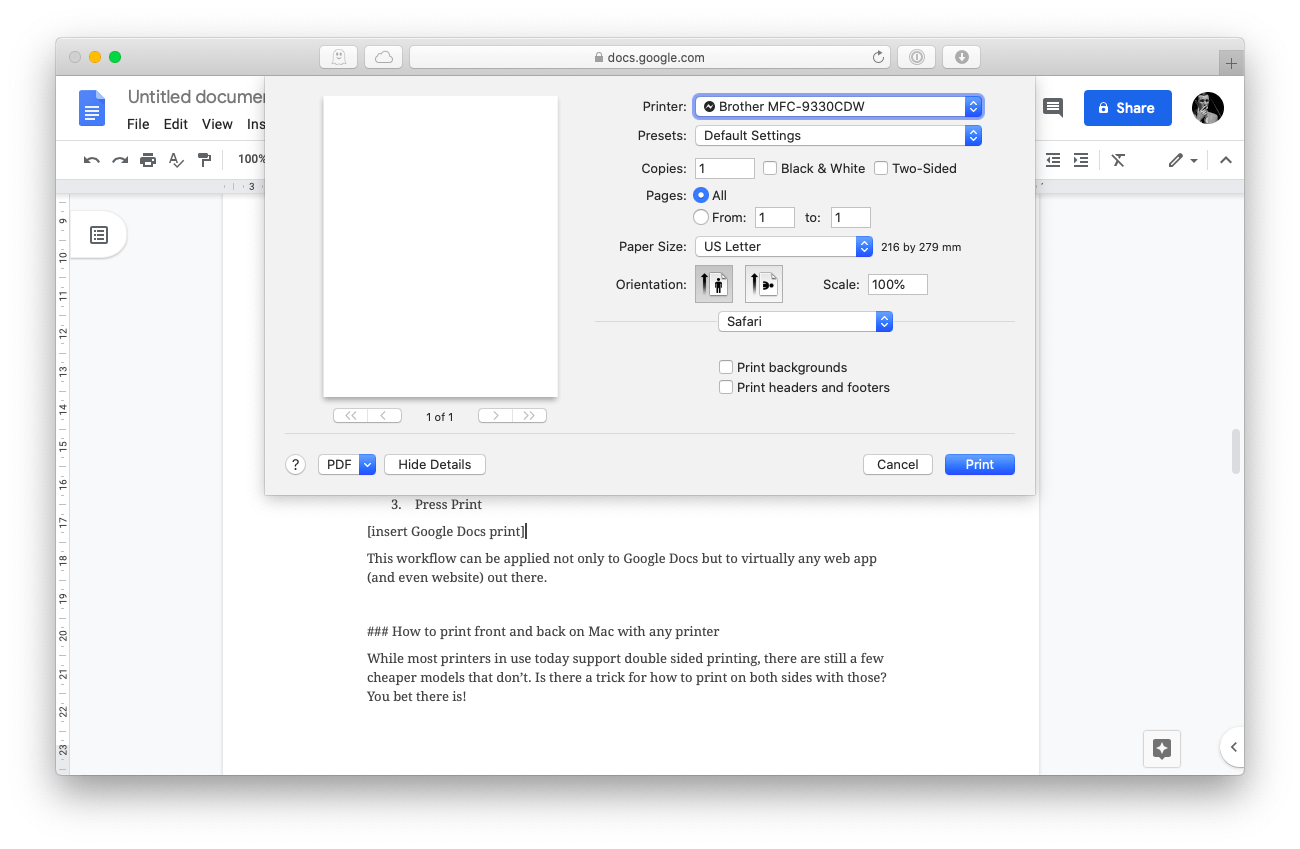
Task: Select the Paint format tool
Action: click(204, 160)
